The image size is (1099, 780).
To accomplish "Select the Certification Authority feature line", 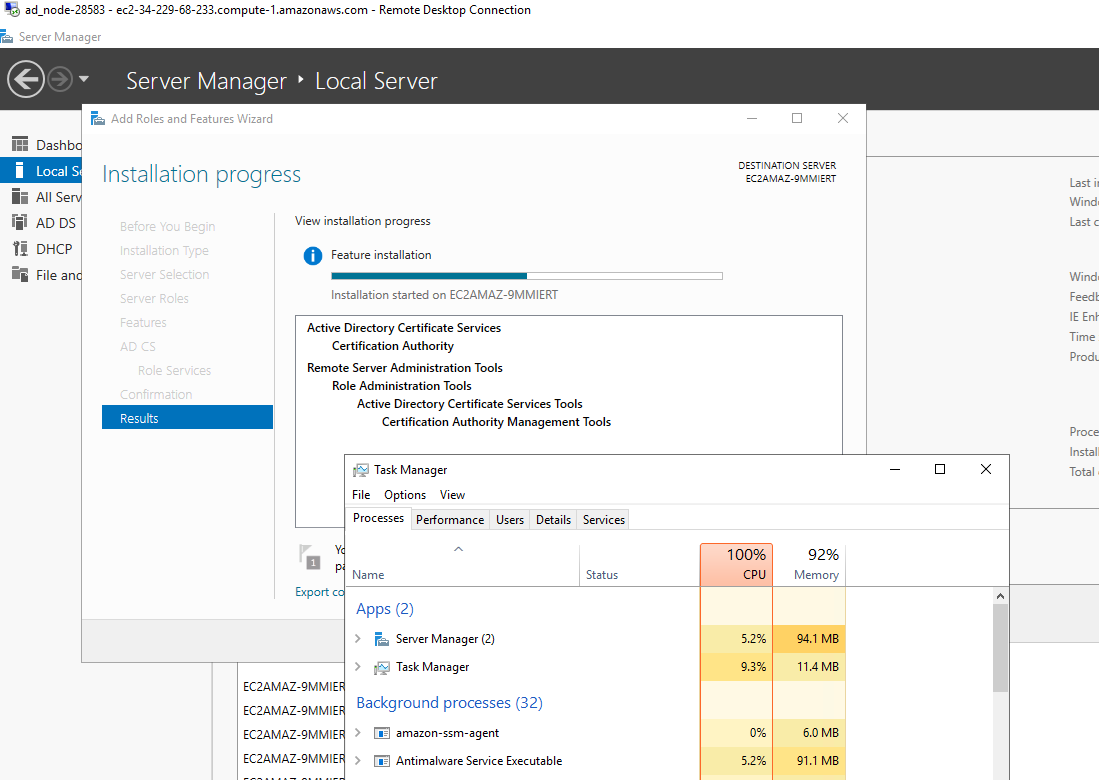I will 392,345.
